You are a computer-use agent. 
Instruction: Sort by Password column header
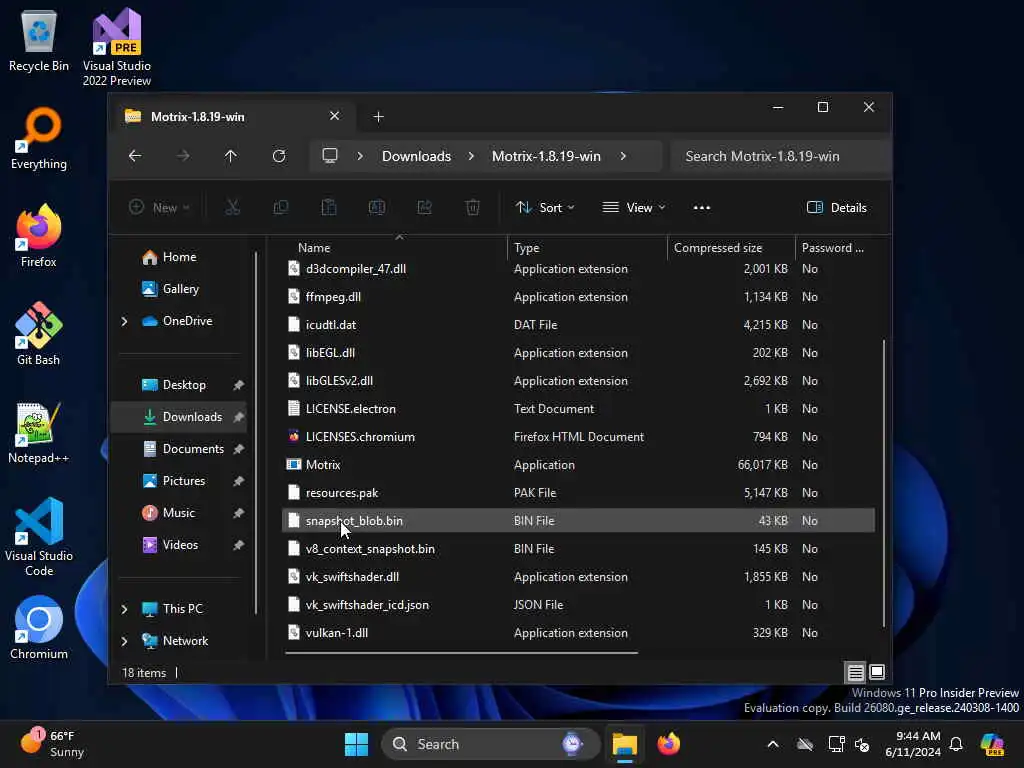tap(839, 248)
